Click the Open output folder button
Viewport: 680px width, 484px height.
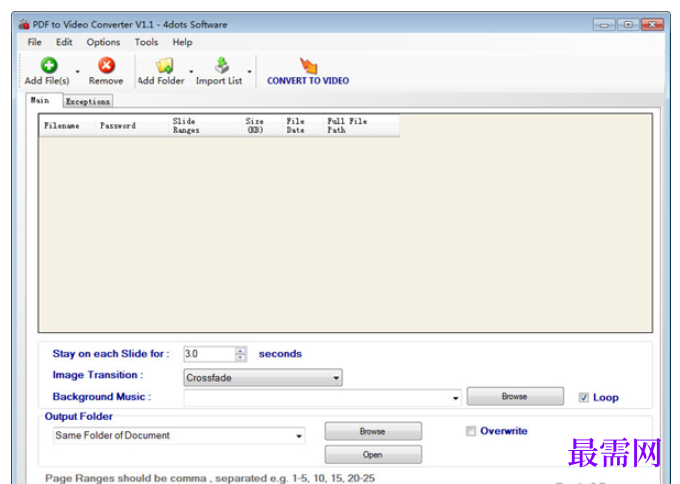pyautogui.click(x=373, y=455)
